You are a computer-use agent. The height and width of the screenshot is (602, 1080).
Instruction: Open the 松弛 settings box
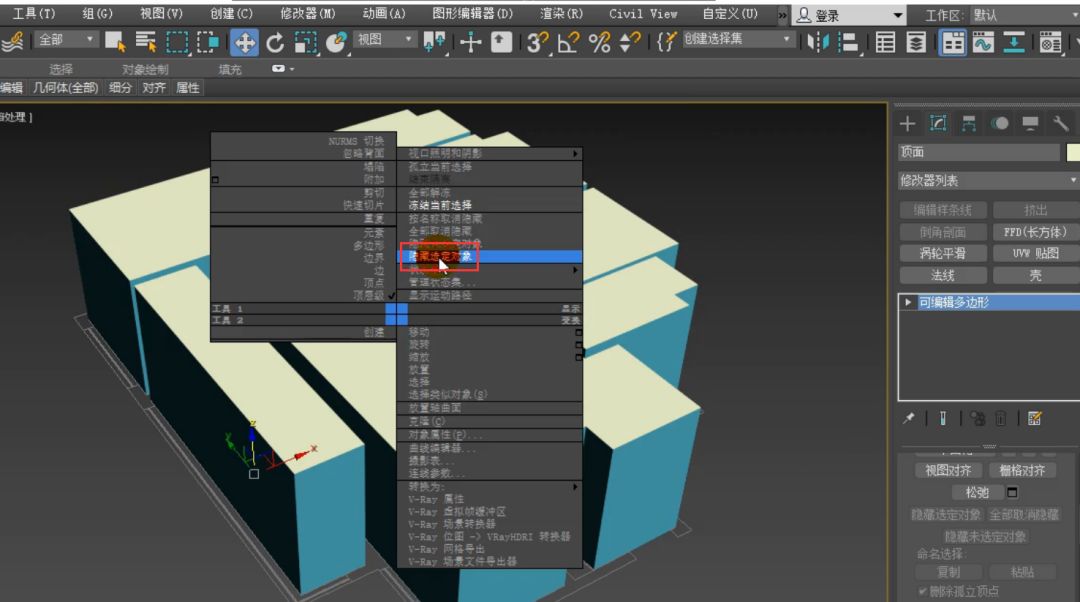click(1012, 492)
